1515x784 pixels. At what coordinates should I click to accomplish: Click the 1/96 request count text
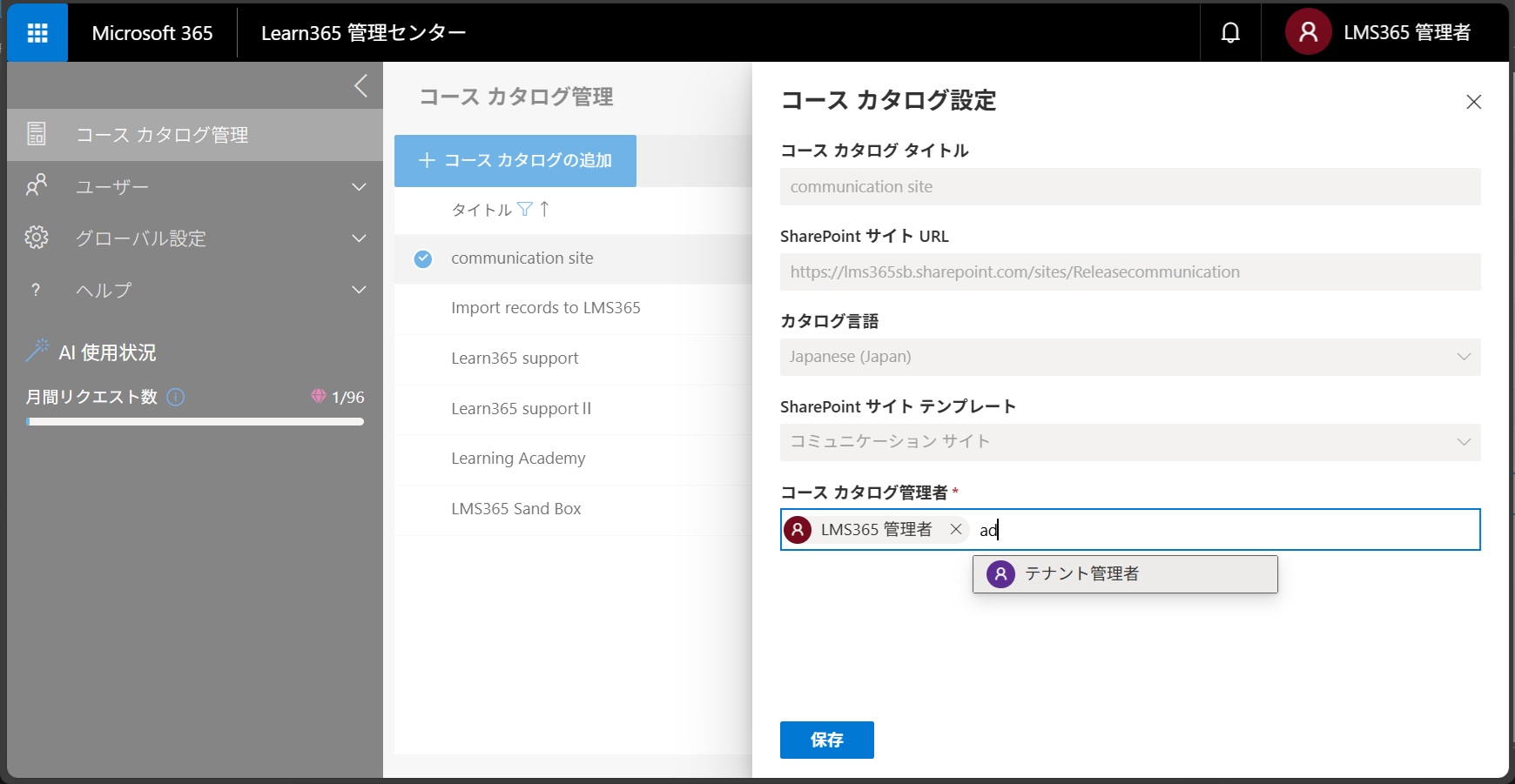pos(348,398)
